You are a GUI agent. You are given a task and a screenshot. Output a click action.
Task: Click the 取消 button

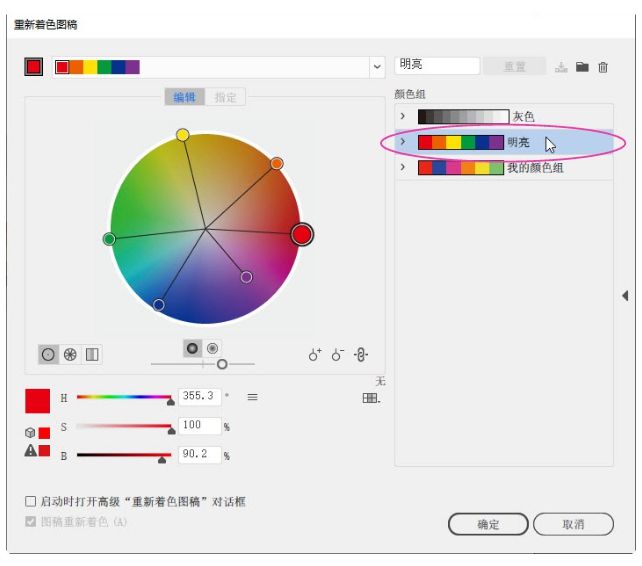(x=573, y=524)
